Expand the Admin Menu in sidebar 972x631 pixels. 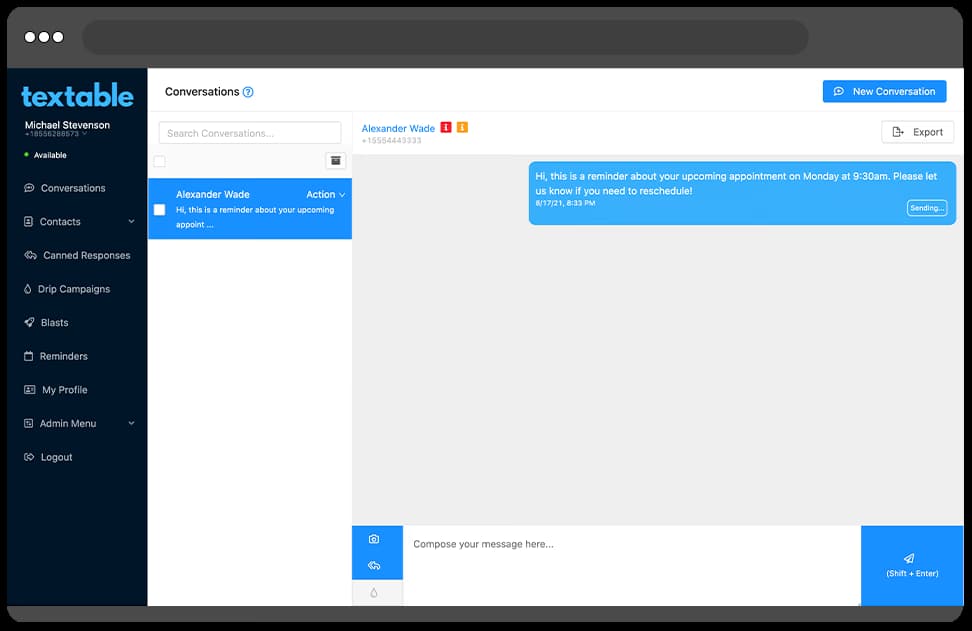coord(131,424)
